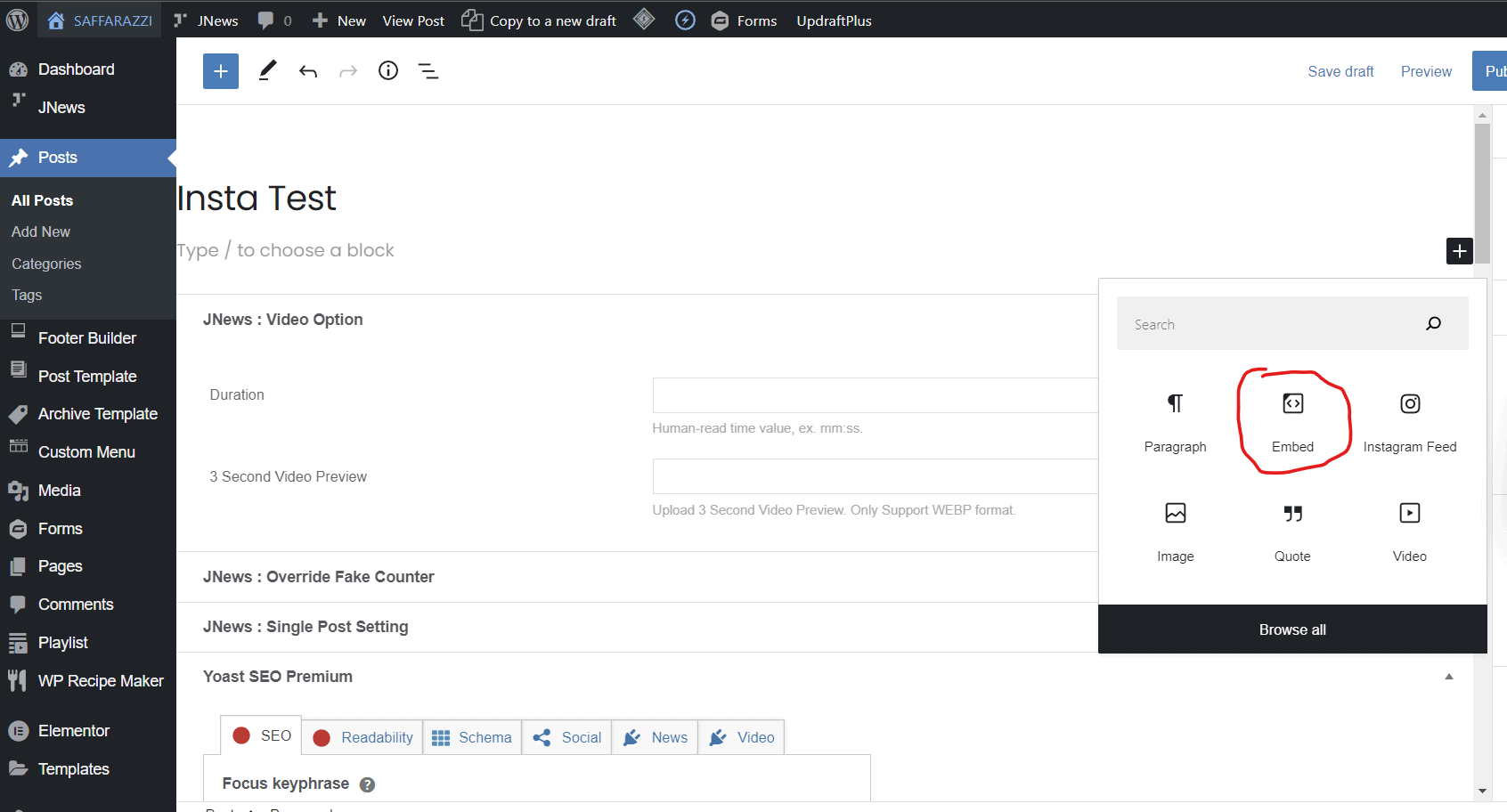This screenshot has height=812, width=1507.
Task: Switch to the Readability tab
Action: 363,737
